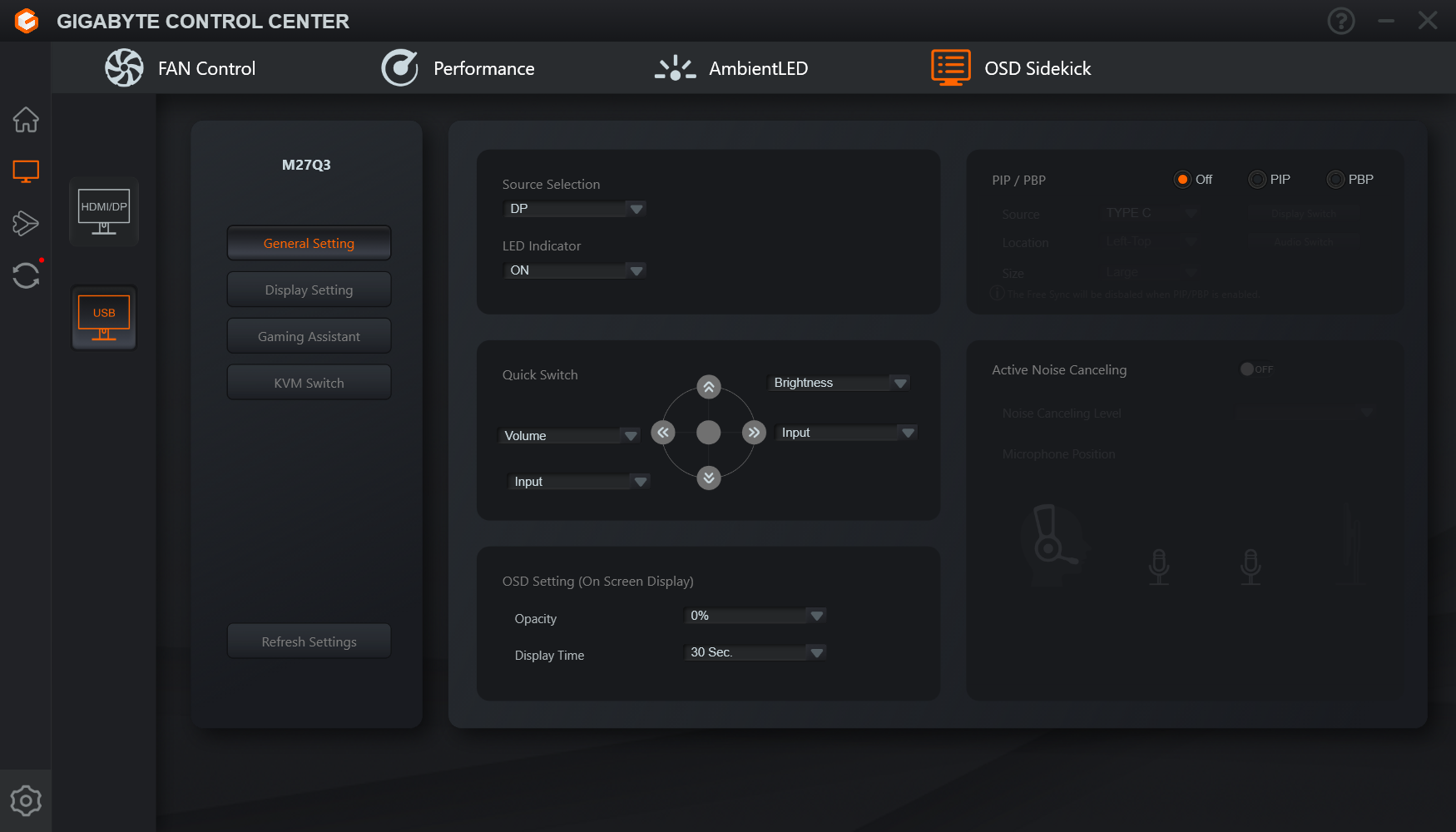Open the PIP Source TYPE C dropdown

tap(1151, 213)
